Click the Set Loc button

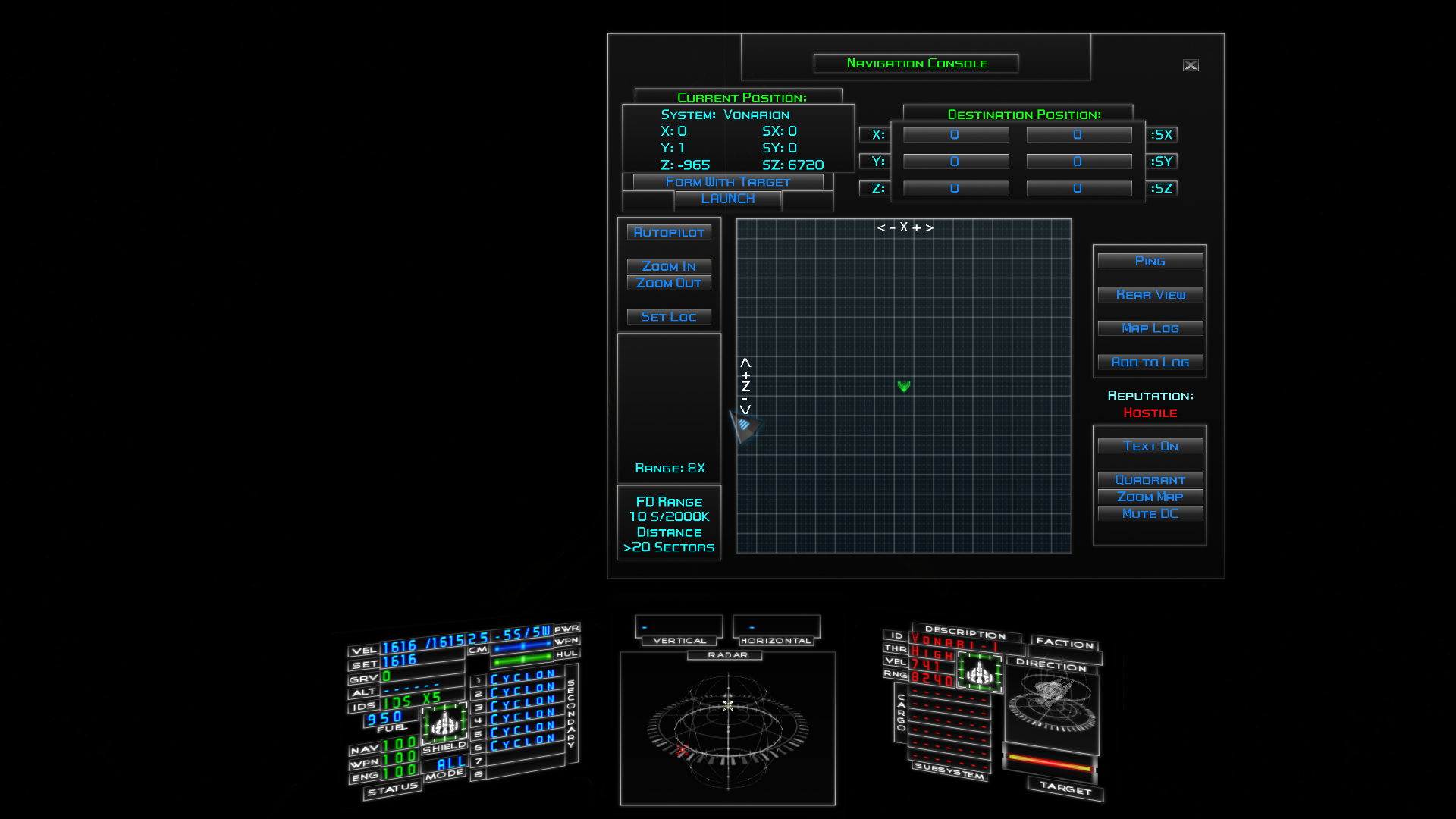click(669, 317)
